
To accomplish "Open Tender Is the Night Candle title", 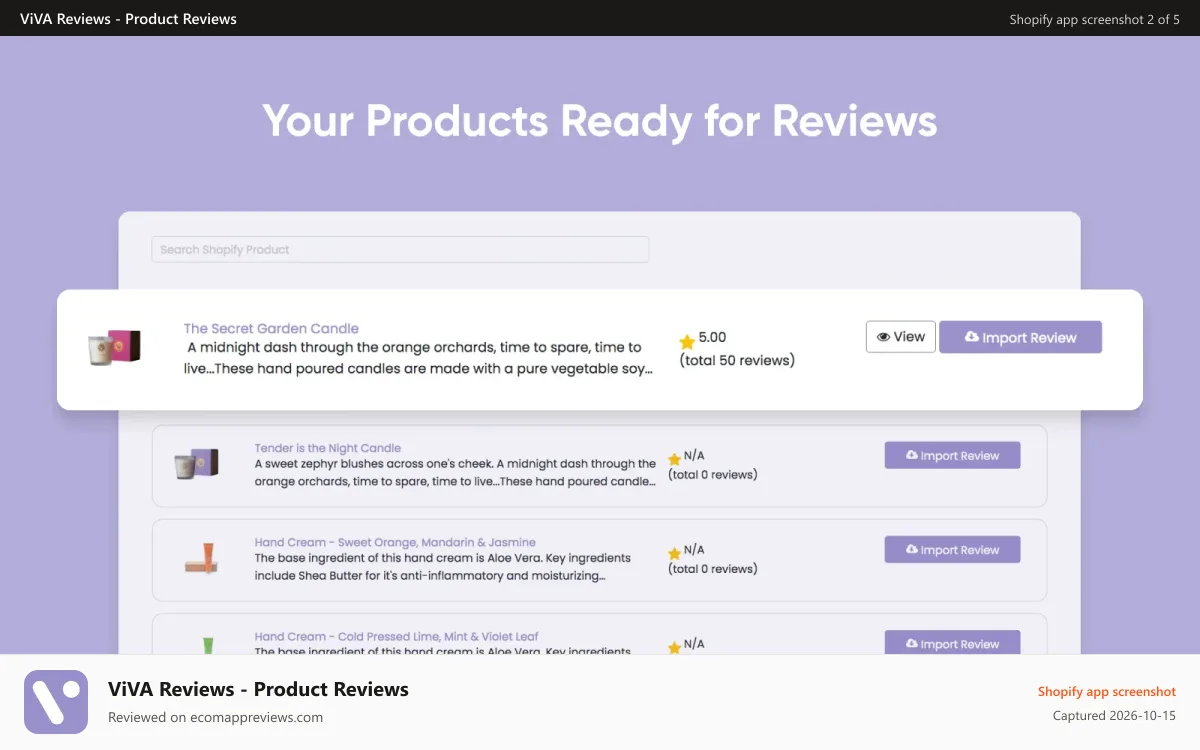I will pyautogui.click(x=328, y=448).
